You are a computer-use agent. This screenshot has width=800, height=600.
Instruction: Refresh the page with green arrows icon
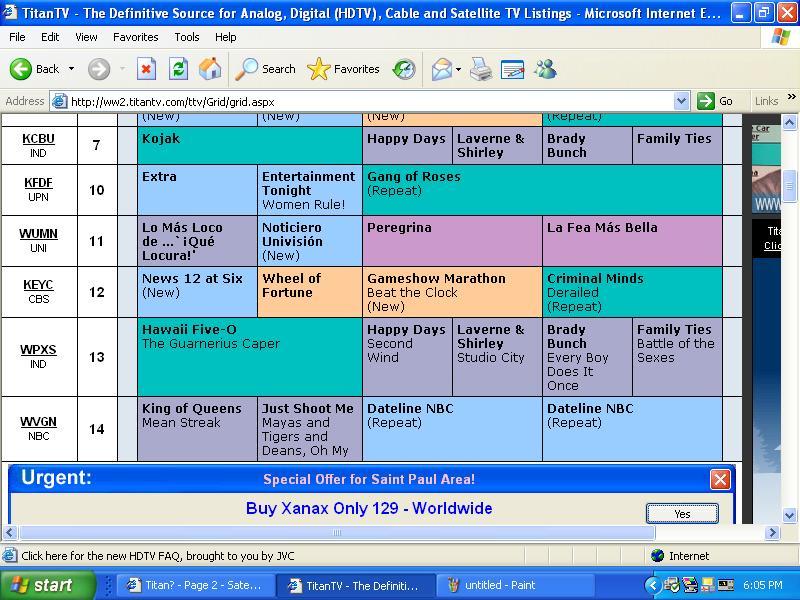[x=179, y=69]
